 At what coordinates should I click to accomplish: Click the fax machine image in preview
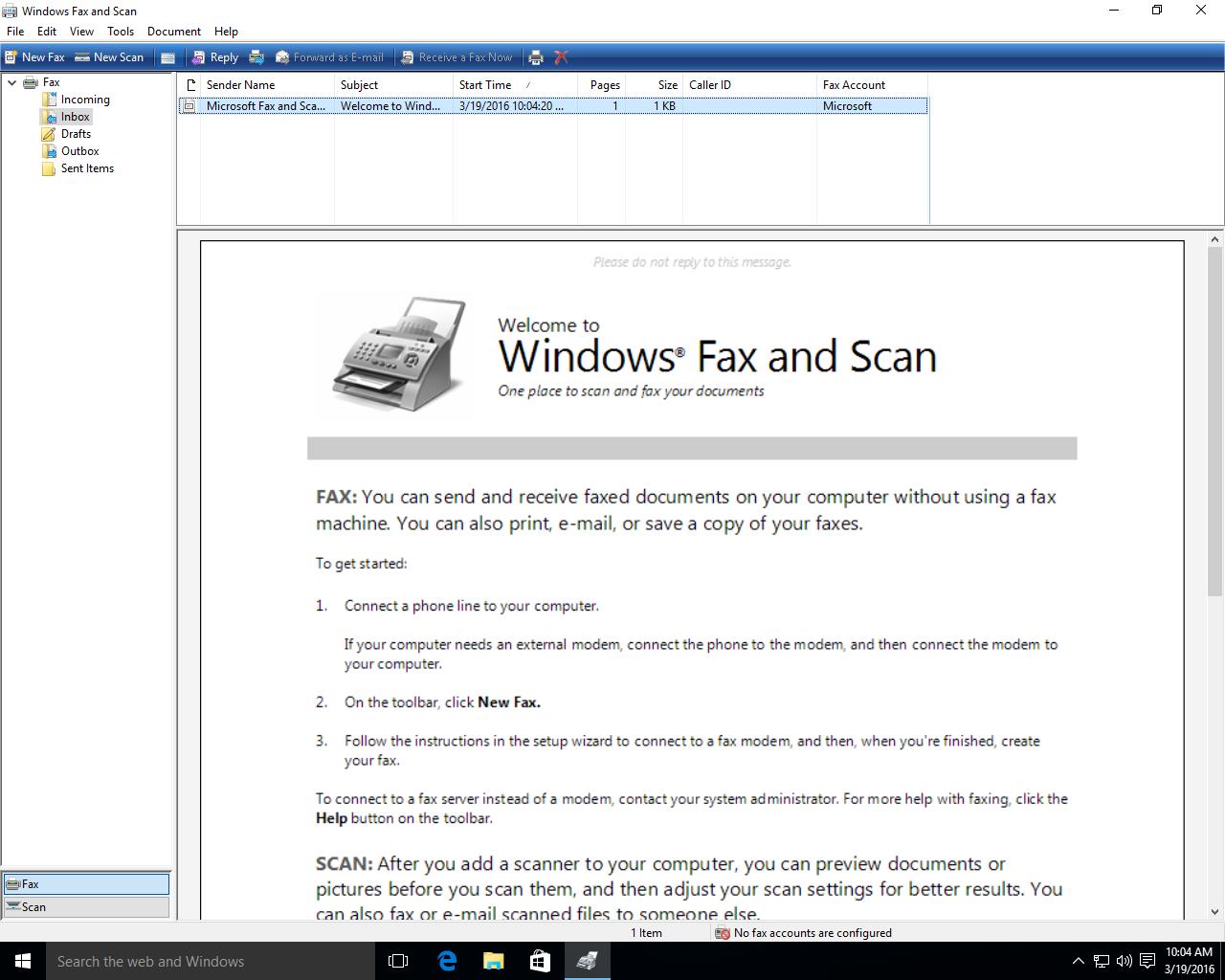400,354
